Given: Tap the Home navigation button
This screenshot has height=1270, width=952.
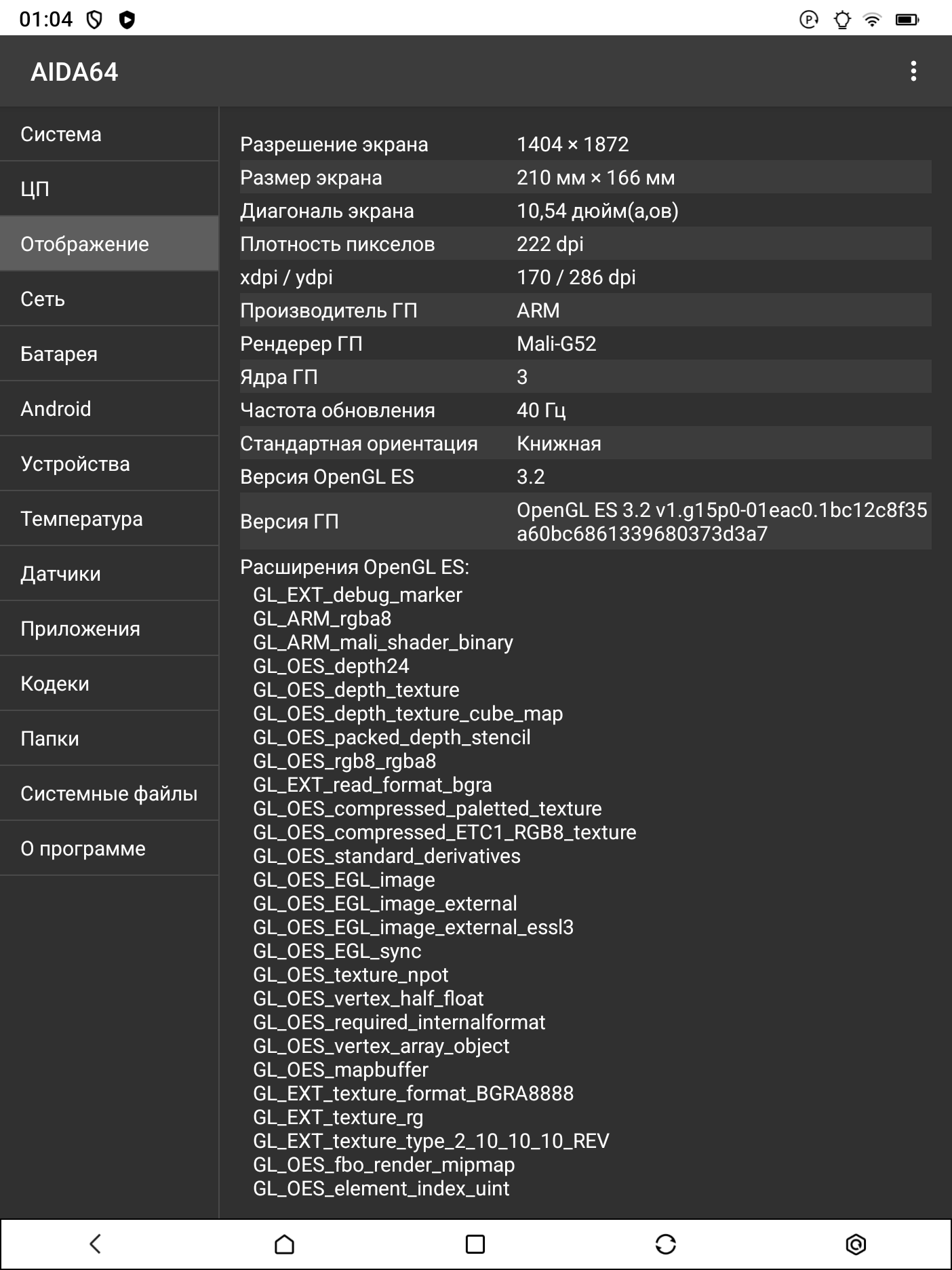Looking at the screenshot, I should click(x=285, y=1244).
